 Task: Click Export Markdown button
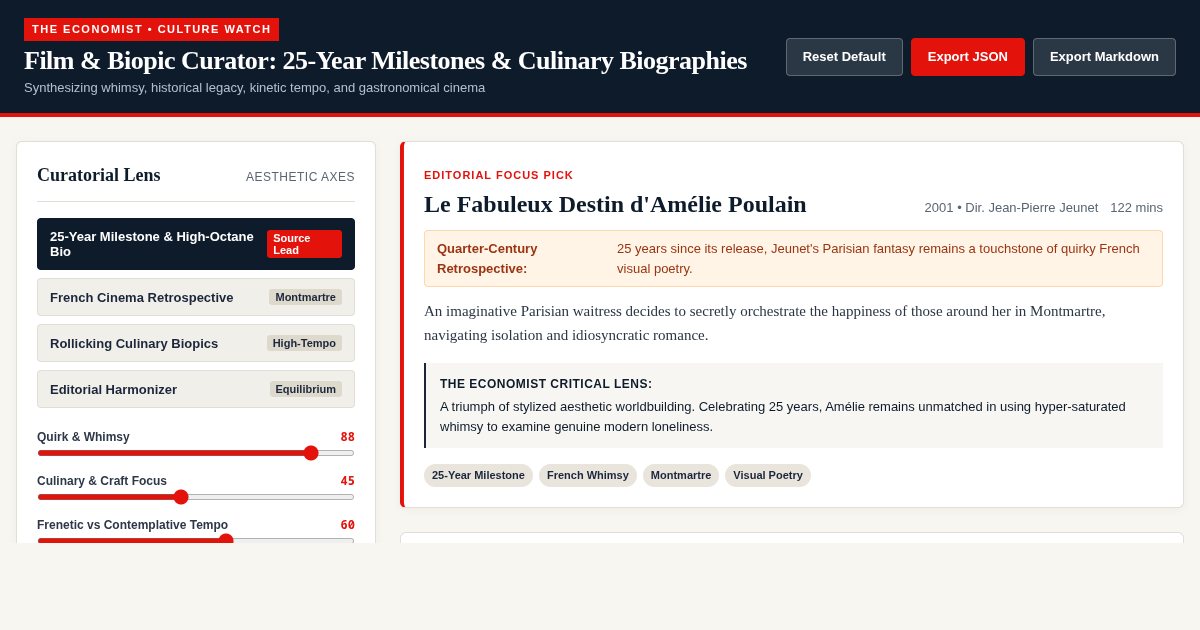(1104, 57)
